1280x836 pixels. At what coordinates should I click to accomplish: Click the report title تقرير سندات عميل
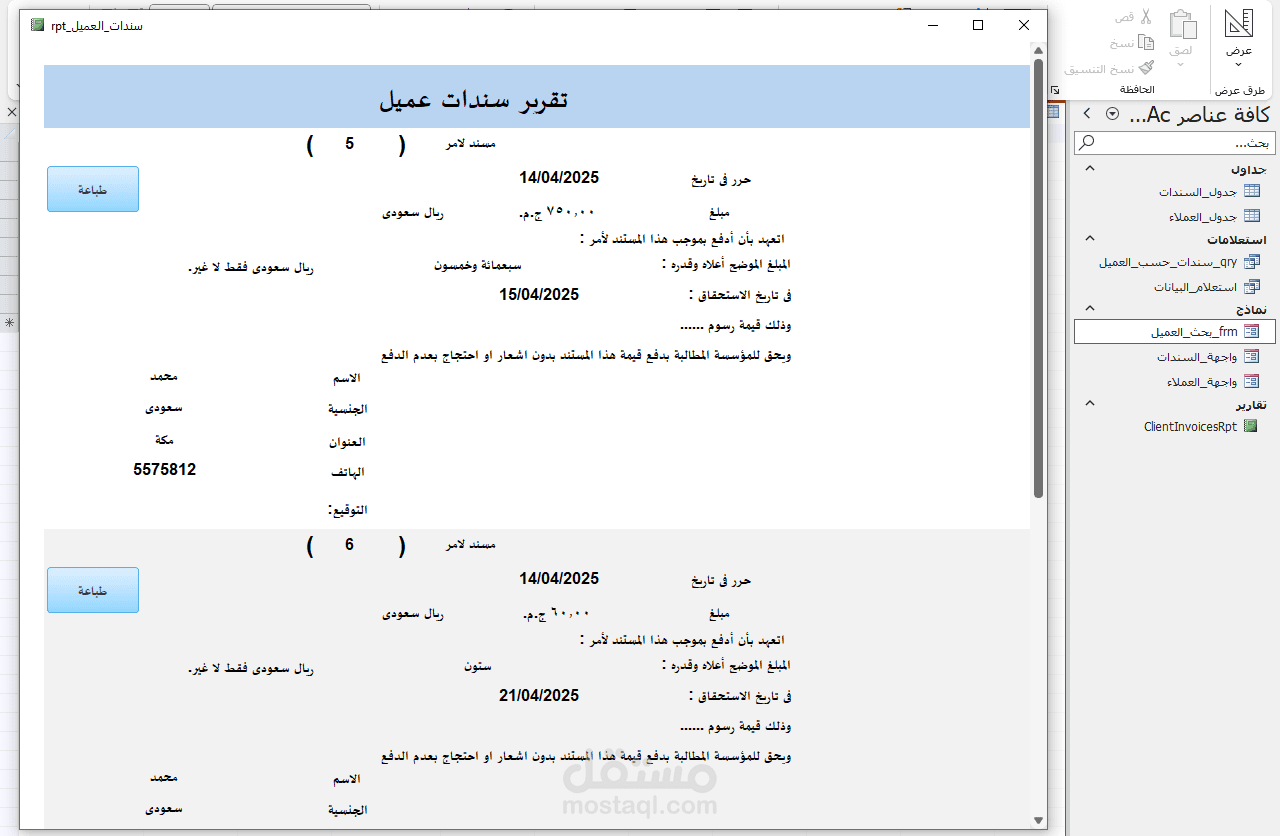point(473,99)
